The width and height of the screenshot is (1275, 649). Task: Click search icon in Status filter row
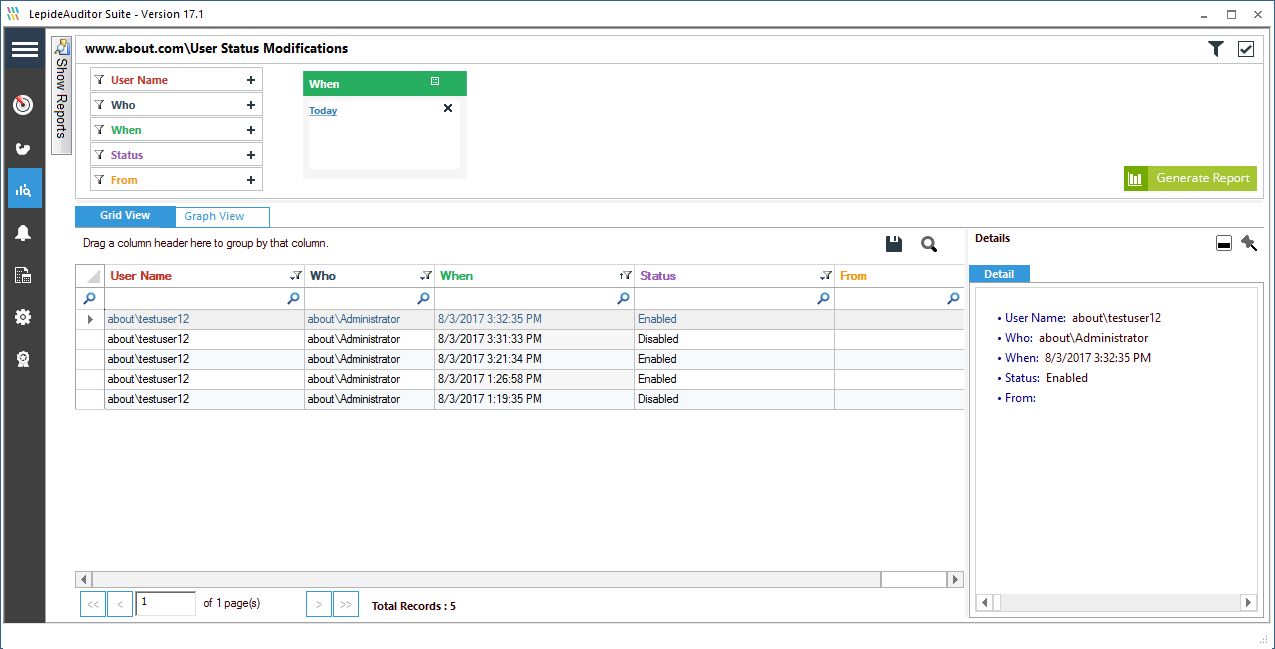824,298
